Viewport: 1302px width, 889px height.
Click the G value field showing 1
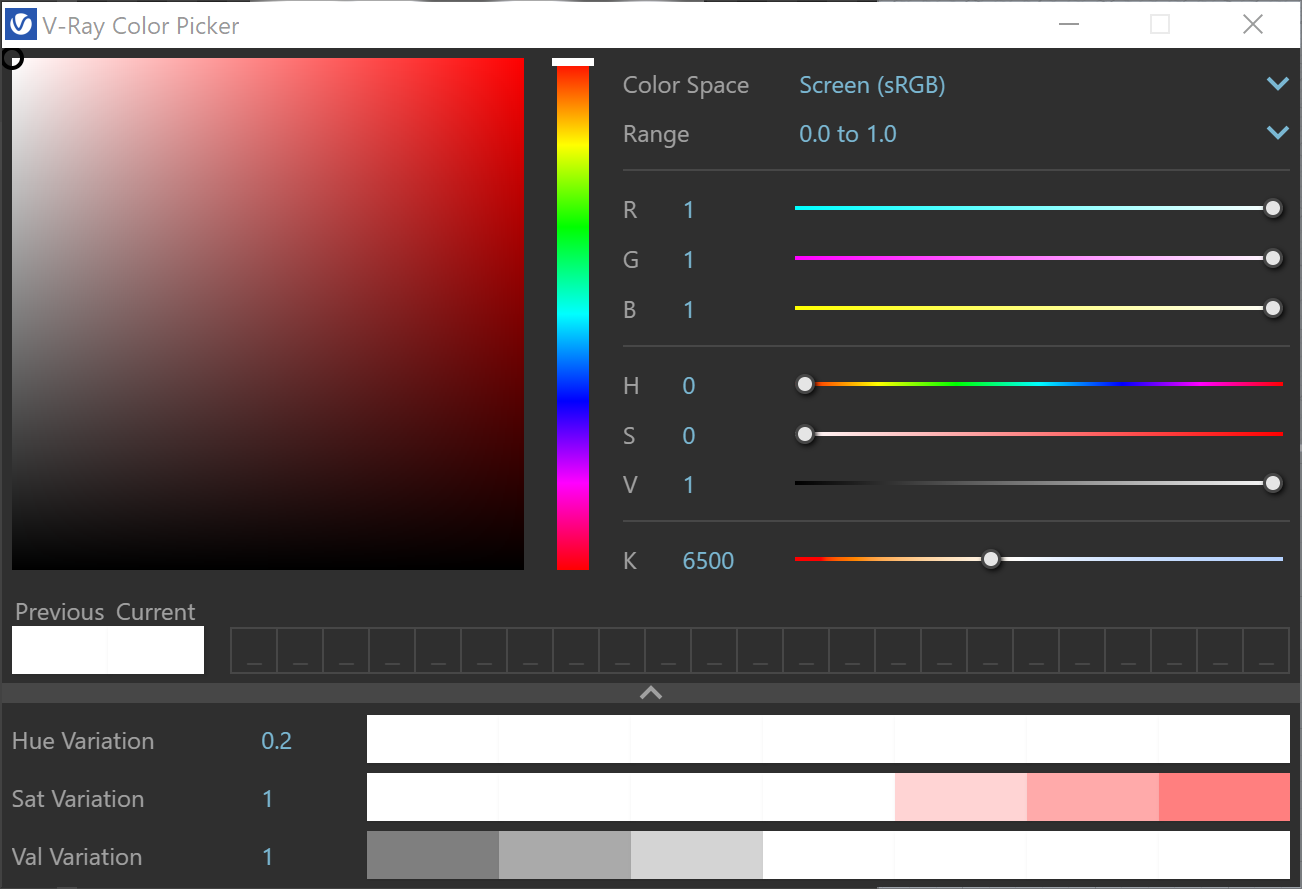tap(689, 260)
